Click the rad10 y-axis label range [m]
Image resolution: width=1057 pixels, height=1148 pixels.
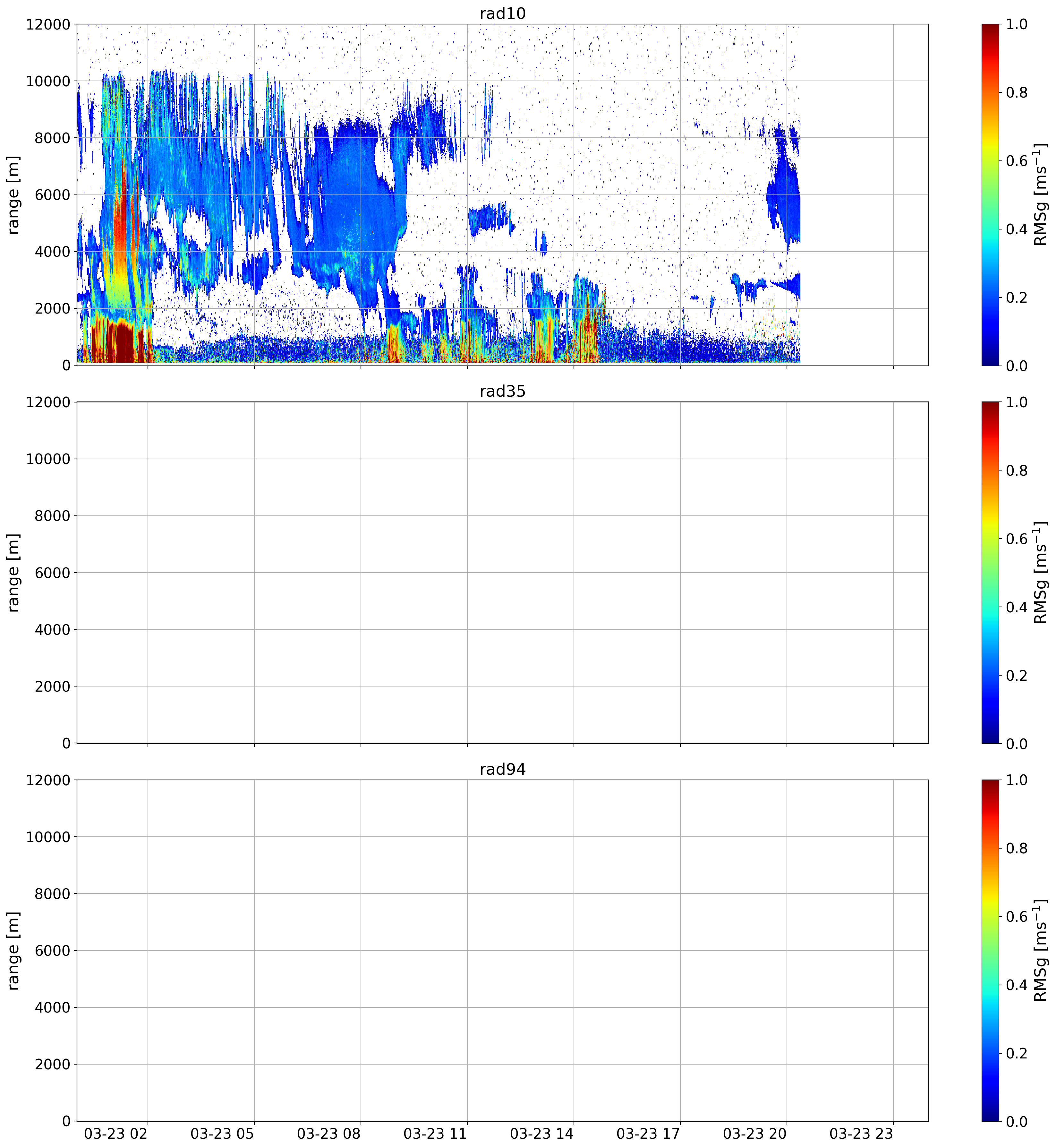pyautogui.click(x=13, y=194)
